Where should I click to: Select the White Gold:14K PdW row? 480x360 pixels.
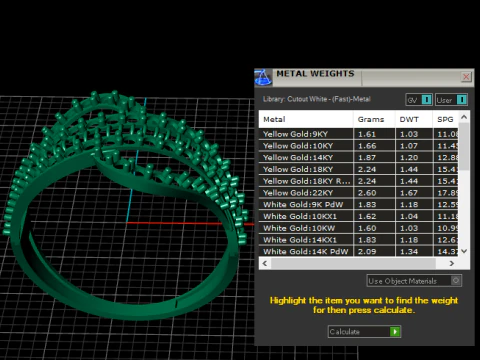[x=358, y=251]
